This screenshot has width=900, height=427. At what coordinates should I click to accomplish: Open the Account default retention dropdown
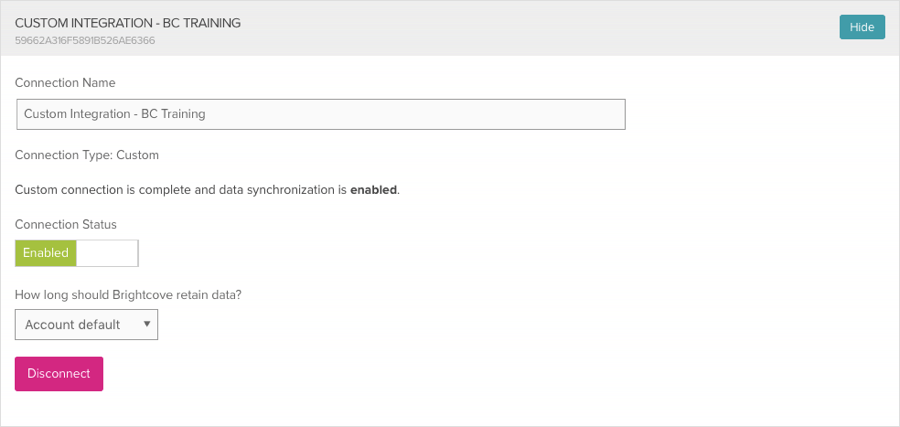click(86, 324)
